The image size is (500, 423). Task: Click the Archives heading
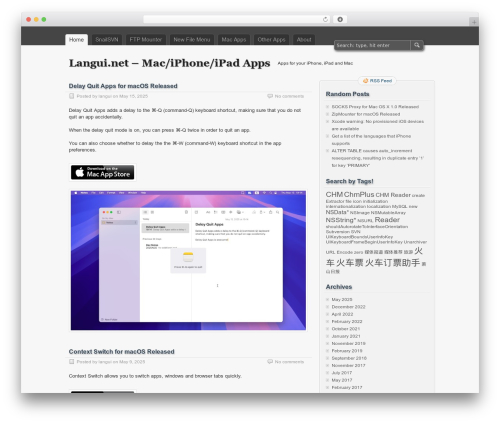pyautogui.click(x=339, y=287)
